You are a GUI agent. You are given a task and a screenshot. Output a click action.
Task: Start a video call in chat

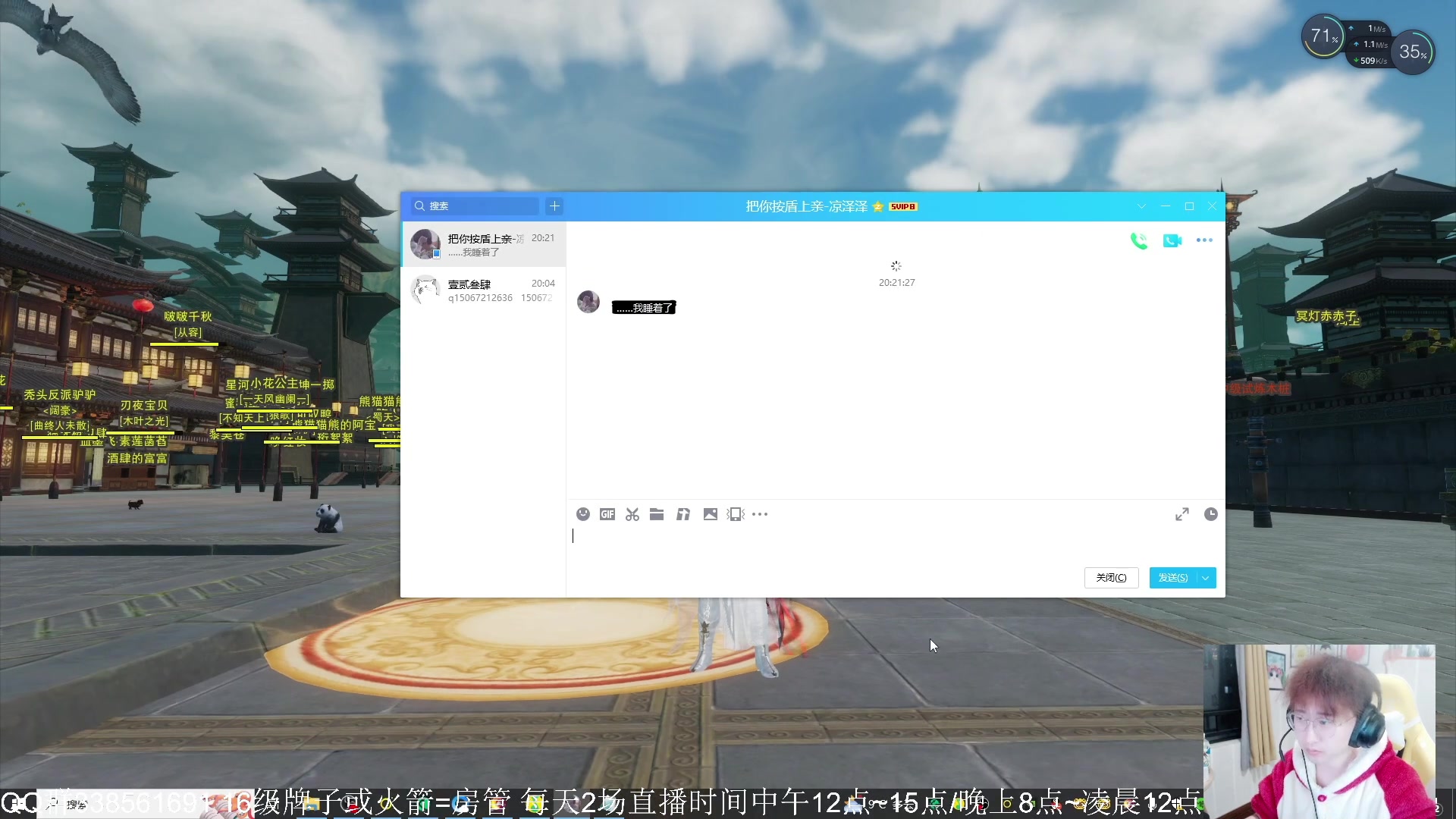coord(1172,241)
